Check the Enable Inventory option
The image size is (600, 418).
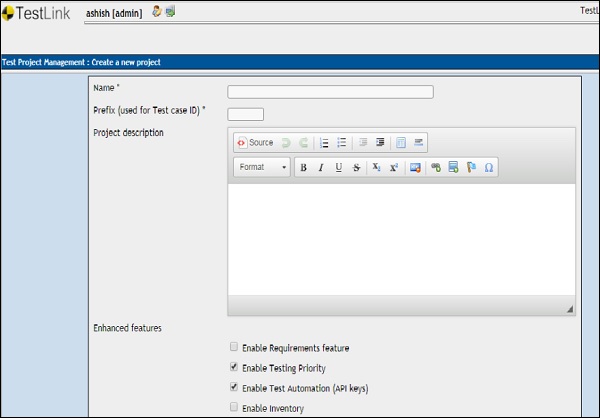pos(234,407)
